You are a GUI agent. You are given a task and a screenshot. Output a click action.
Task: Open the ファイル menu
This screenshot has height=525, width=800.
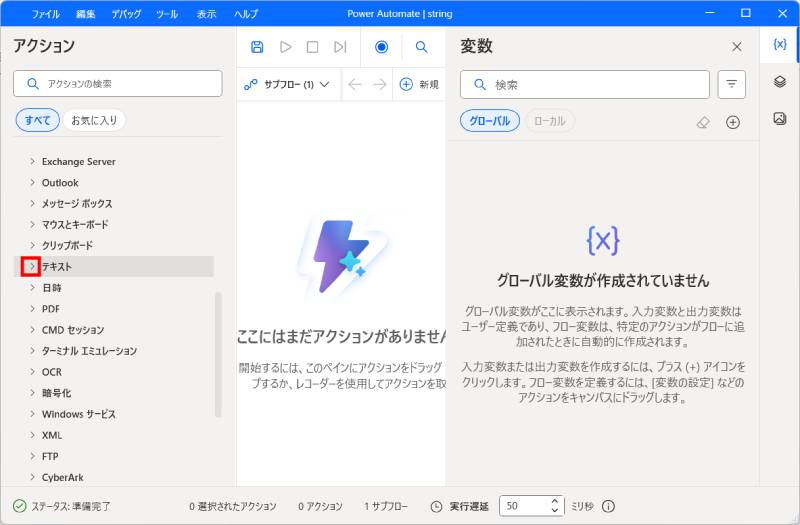tap(45, 14)
